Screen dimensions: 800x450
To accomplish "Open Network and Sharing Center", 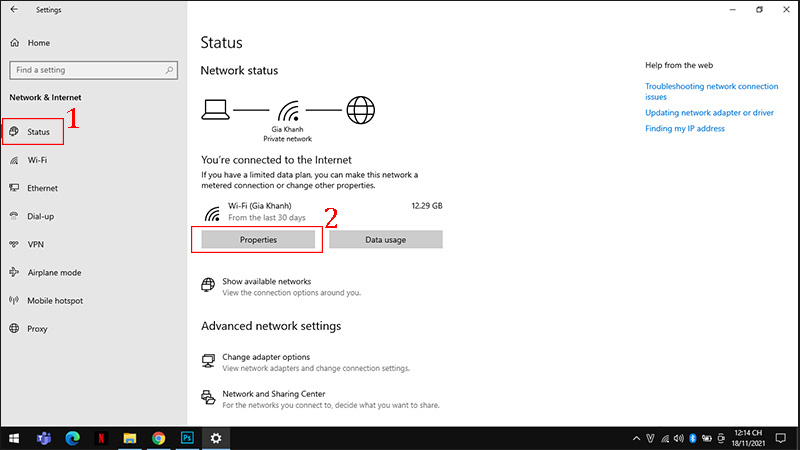I will pyautogui.click(x=274, y=394).
